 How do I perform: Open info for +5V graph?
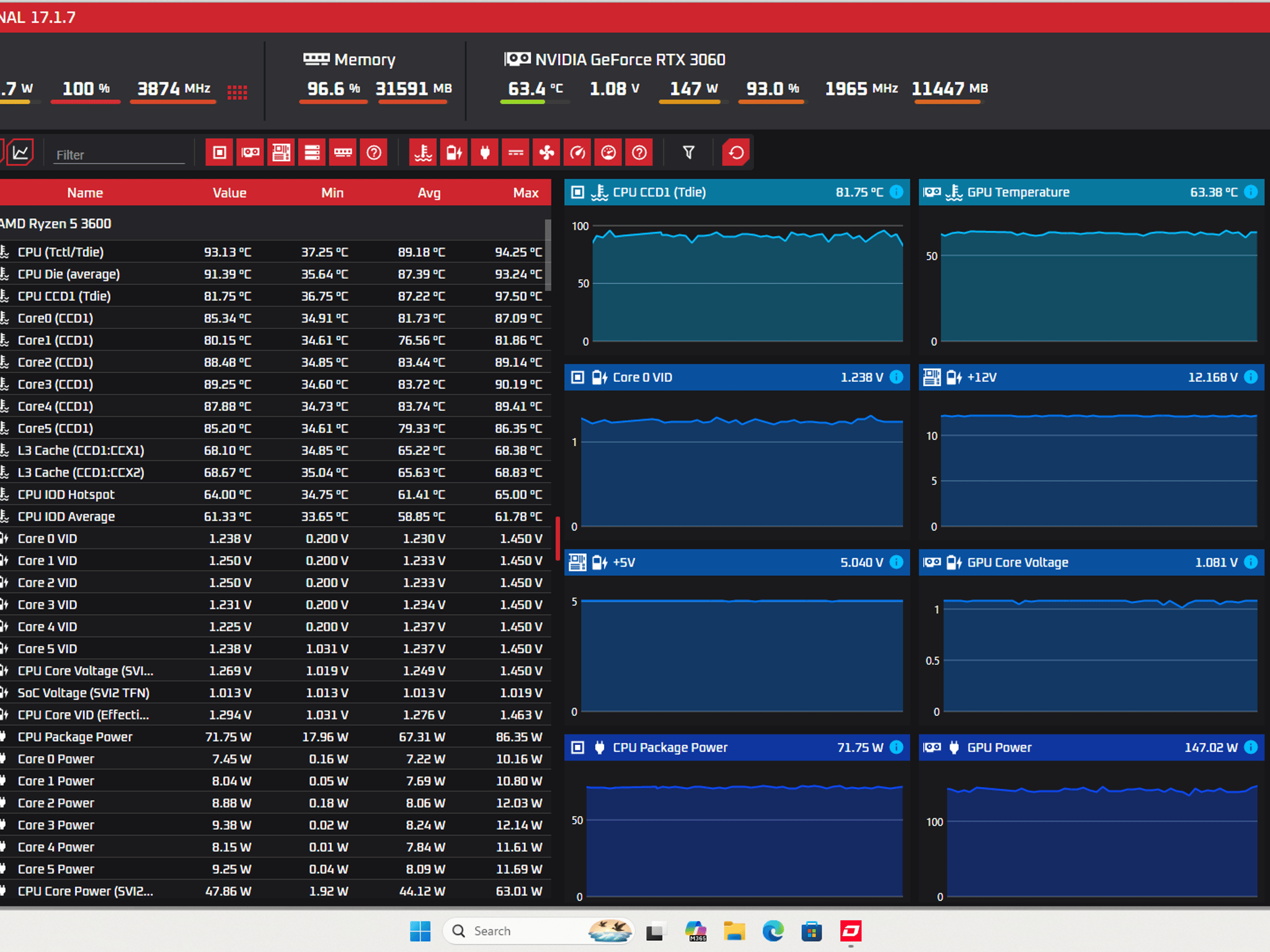(x=896, y=562)
